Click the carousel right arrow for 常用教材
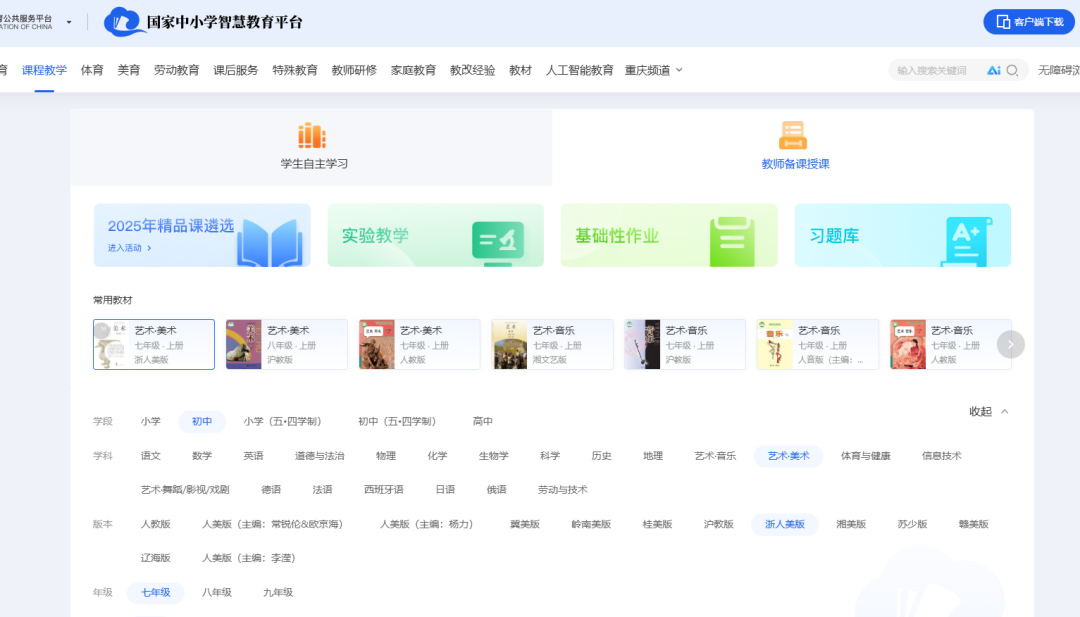Viewport: 1080px width, 617px height. (x=1010, y=343)
